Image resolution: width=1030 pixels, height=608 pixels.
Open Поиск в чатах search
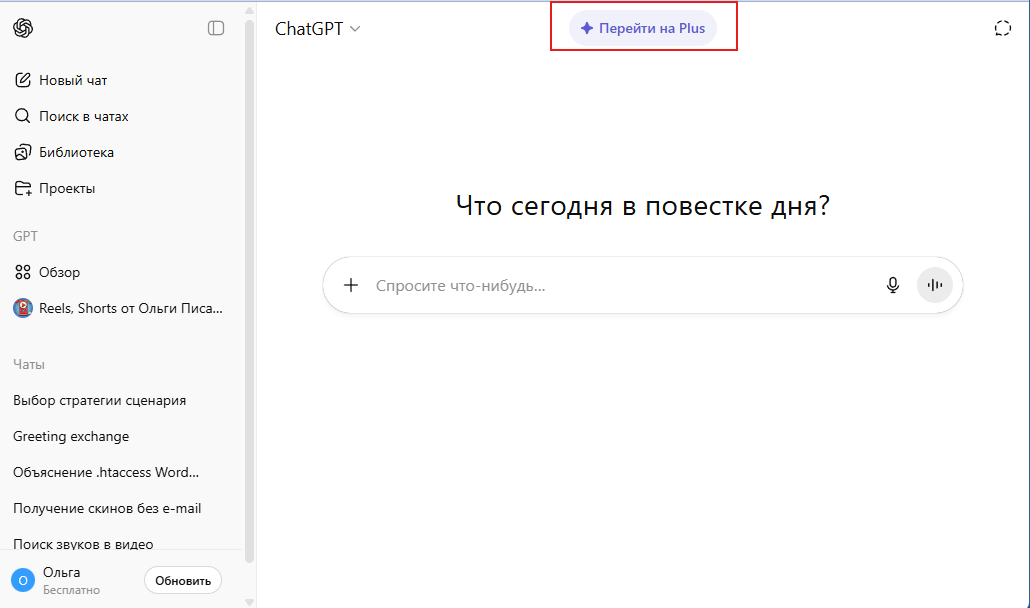71,116
